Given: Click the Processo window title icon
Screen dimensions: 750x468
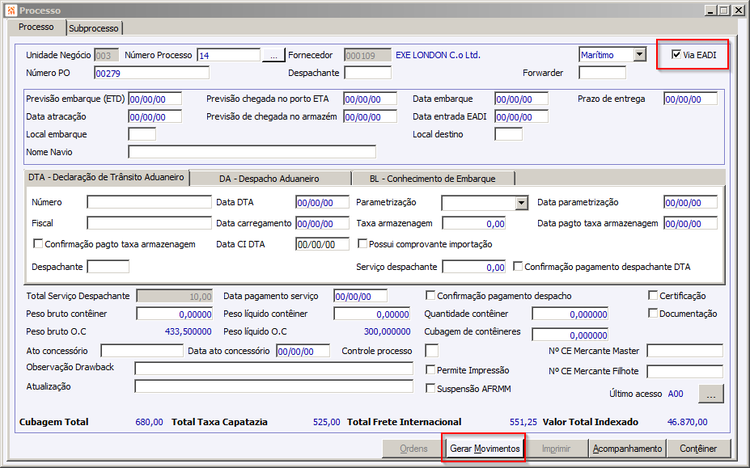Looking at the screenshot, I should coord(11,10).
